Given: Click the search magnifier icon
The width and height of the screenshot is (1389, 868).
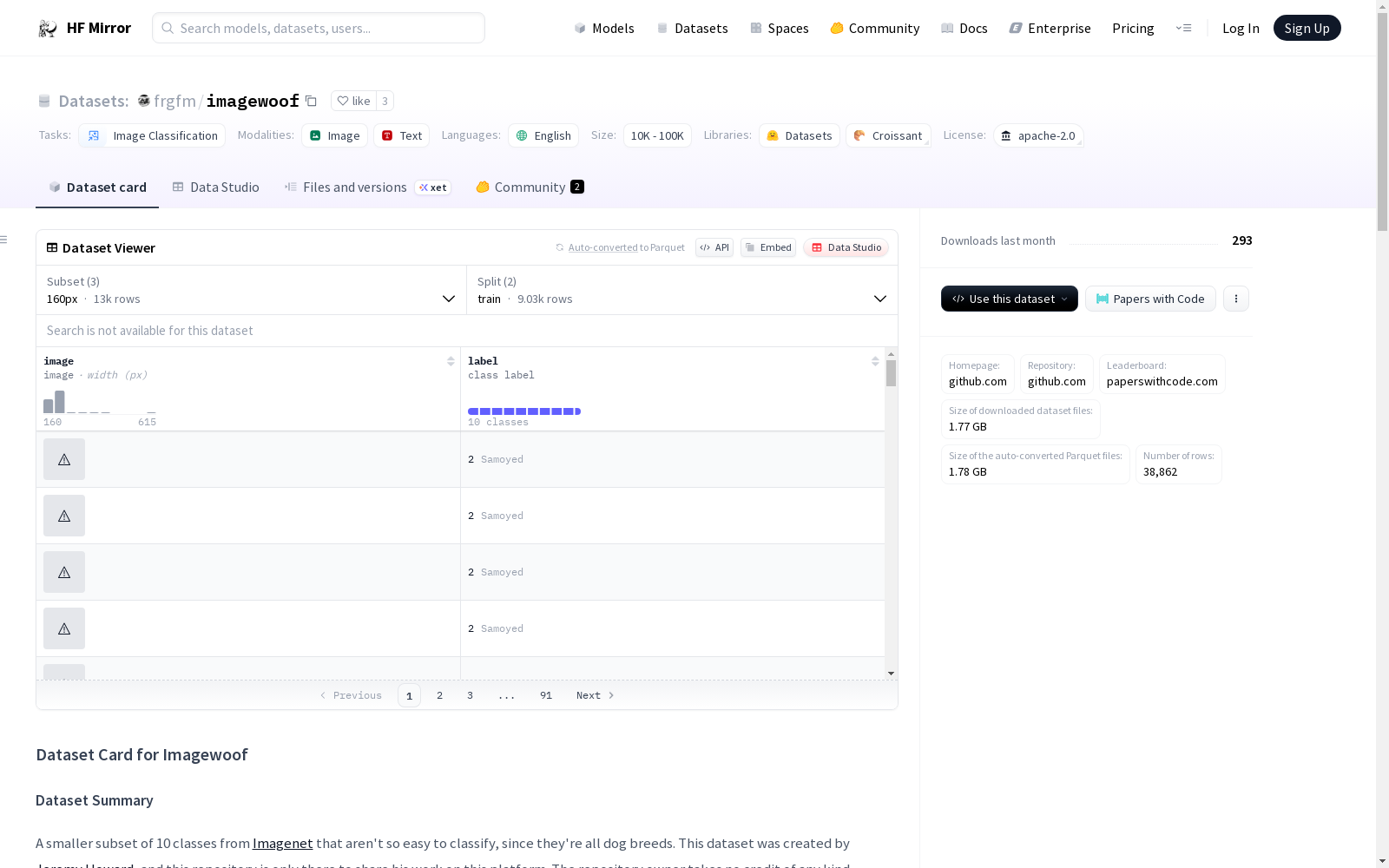Looking at the screenshot, I should 168,28.
